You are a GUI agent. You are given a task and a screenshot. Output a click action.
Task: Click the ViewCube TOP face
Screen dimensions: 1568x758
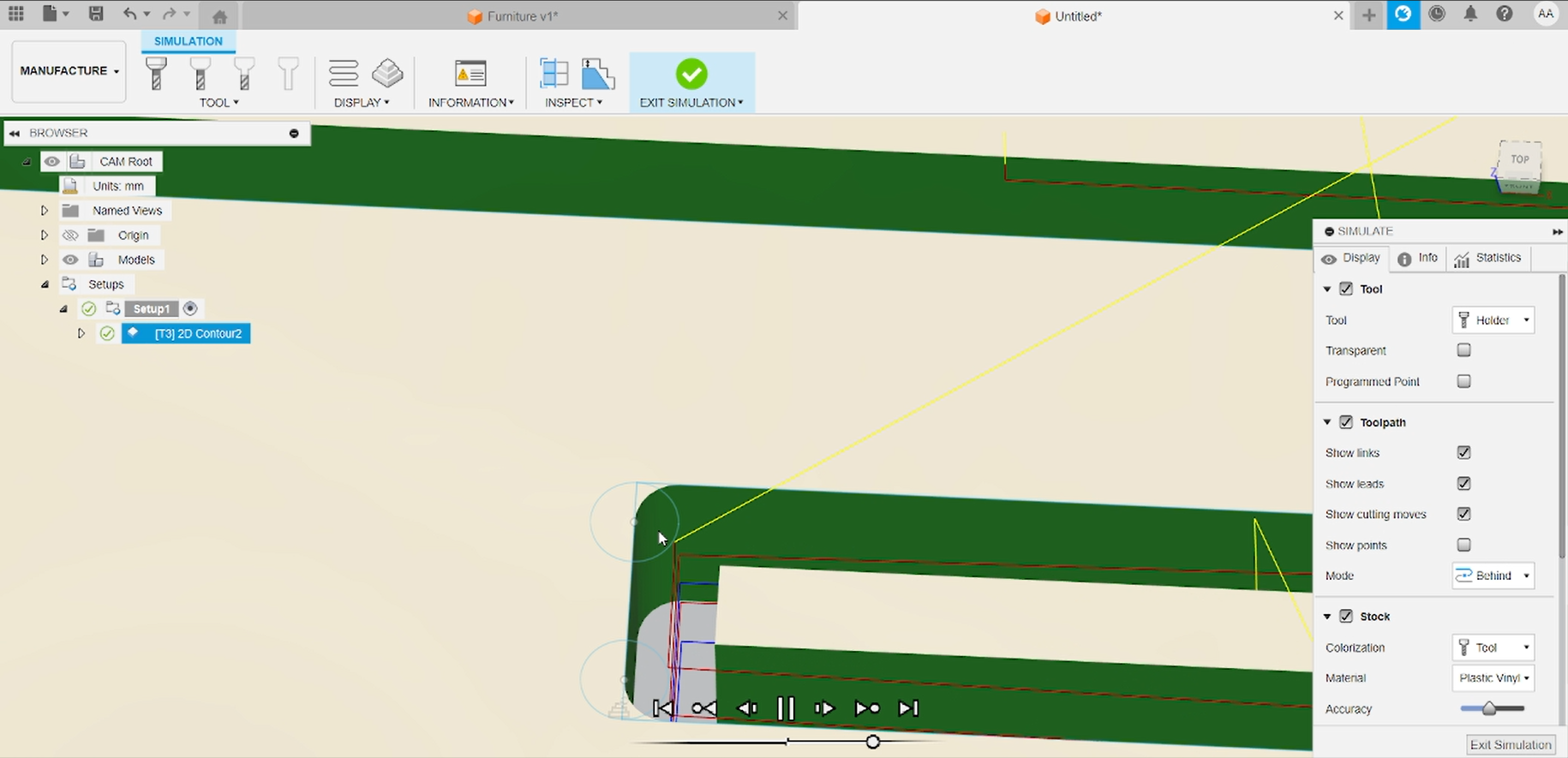click(x=1519, y=160)
